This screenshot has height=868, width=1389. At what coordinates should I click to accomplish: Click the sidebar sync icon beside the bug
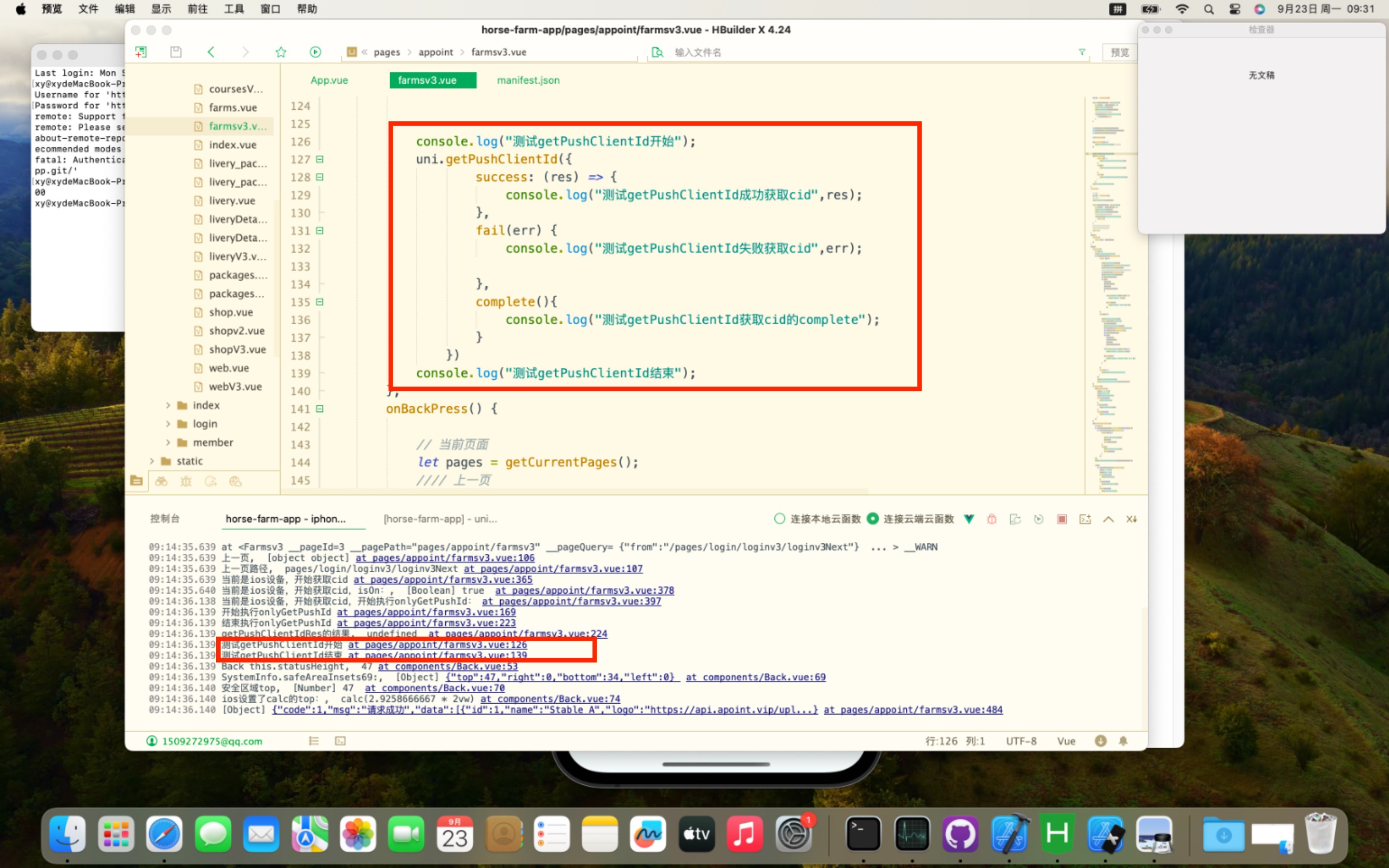click(x=211, y=481)
